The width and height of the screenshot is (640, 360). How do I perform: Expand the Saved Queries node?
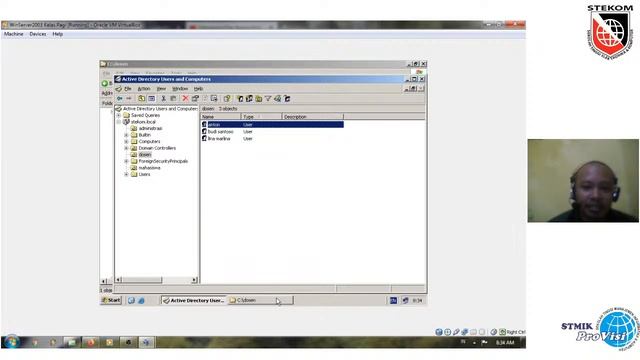(119, 116)
